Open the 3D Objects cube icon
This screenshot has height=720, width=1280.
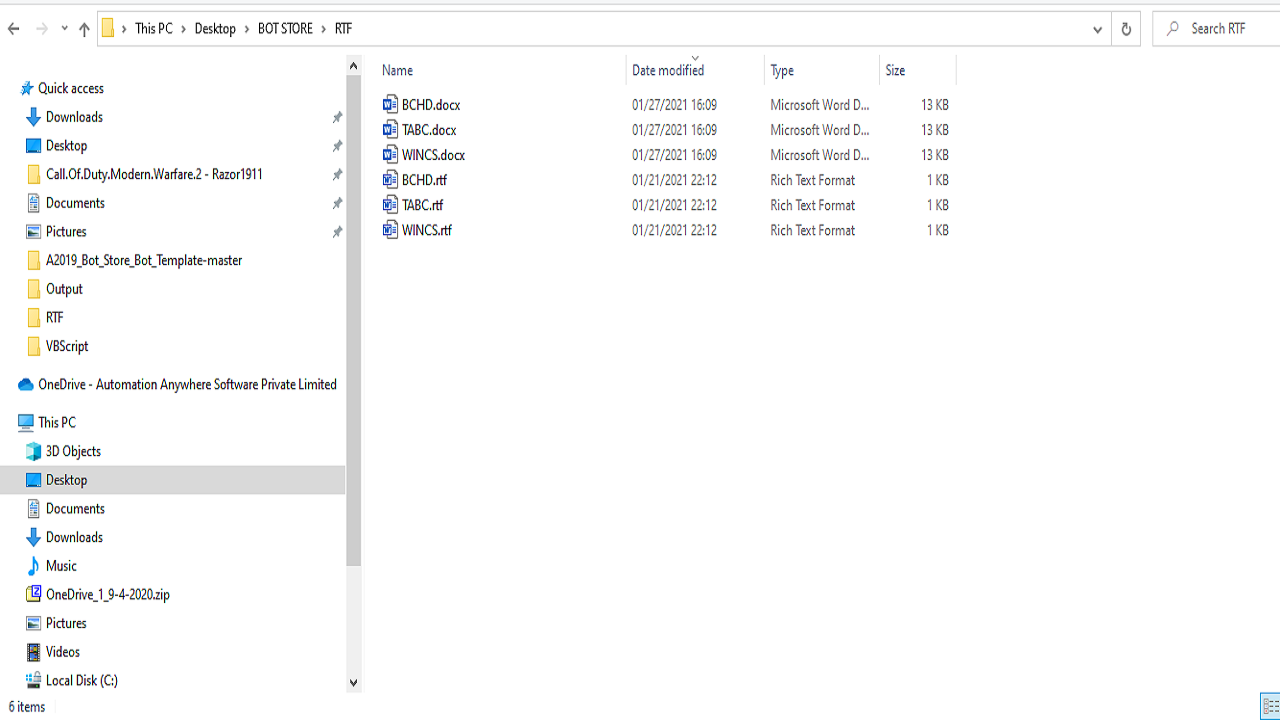coord(34,451)
